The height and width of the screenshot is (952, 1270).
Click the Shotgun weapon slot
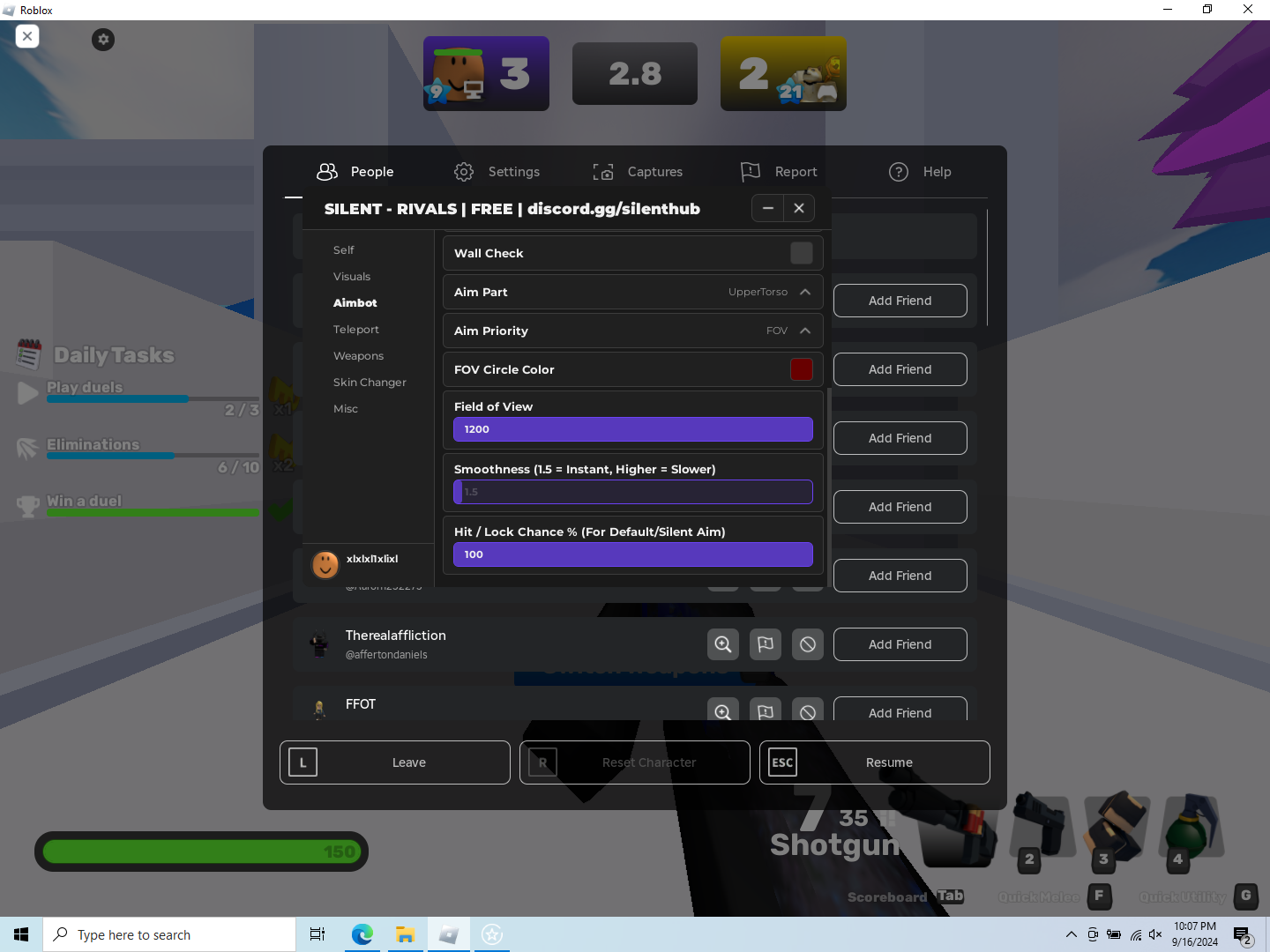[x=959, y=833]
